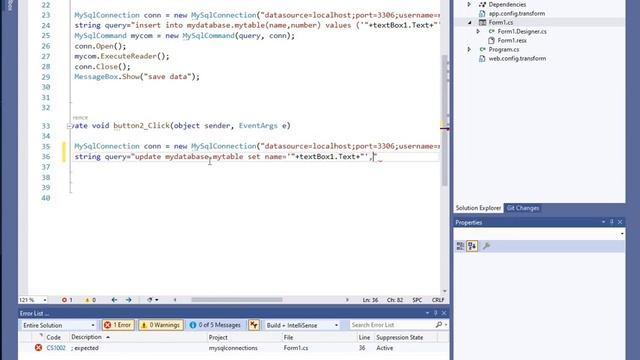Click the Alphabetical sort icon in Properties
The width and height of the screenshot is (640, 360).
click(472, 246)
